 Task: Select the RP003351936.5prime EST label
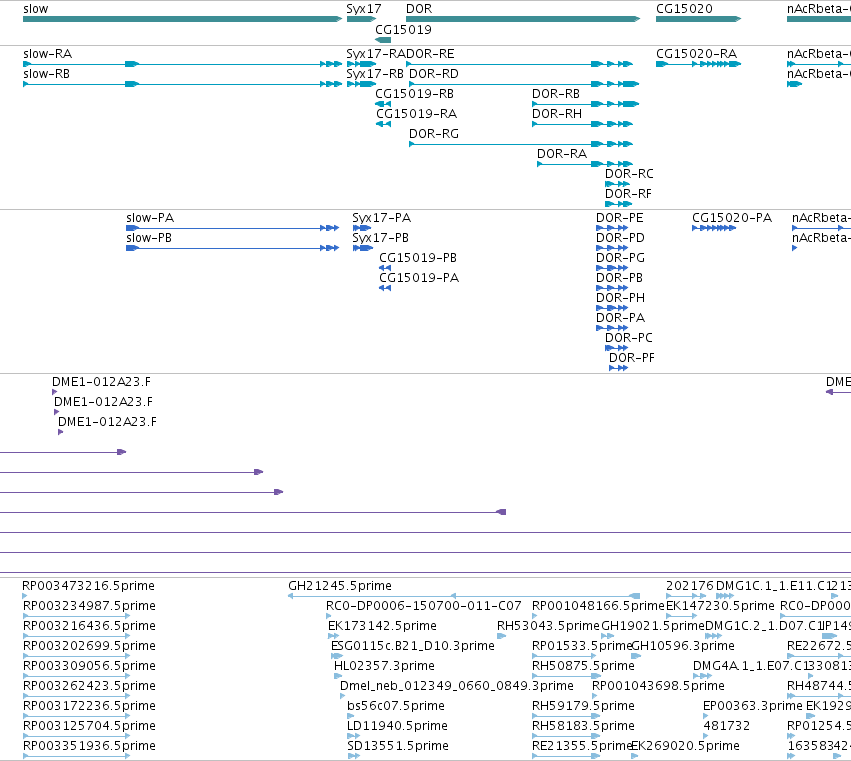[x=90, y=746]
